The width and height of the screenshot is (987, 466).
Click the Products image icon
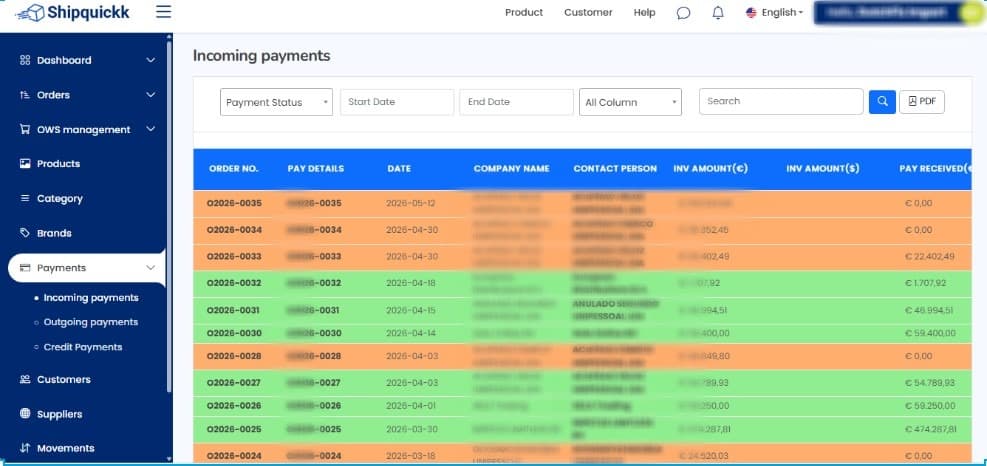pyautogui.click(x=25, y=164)
